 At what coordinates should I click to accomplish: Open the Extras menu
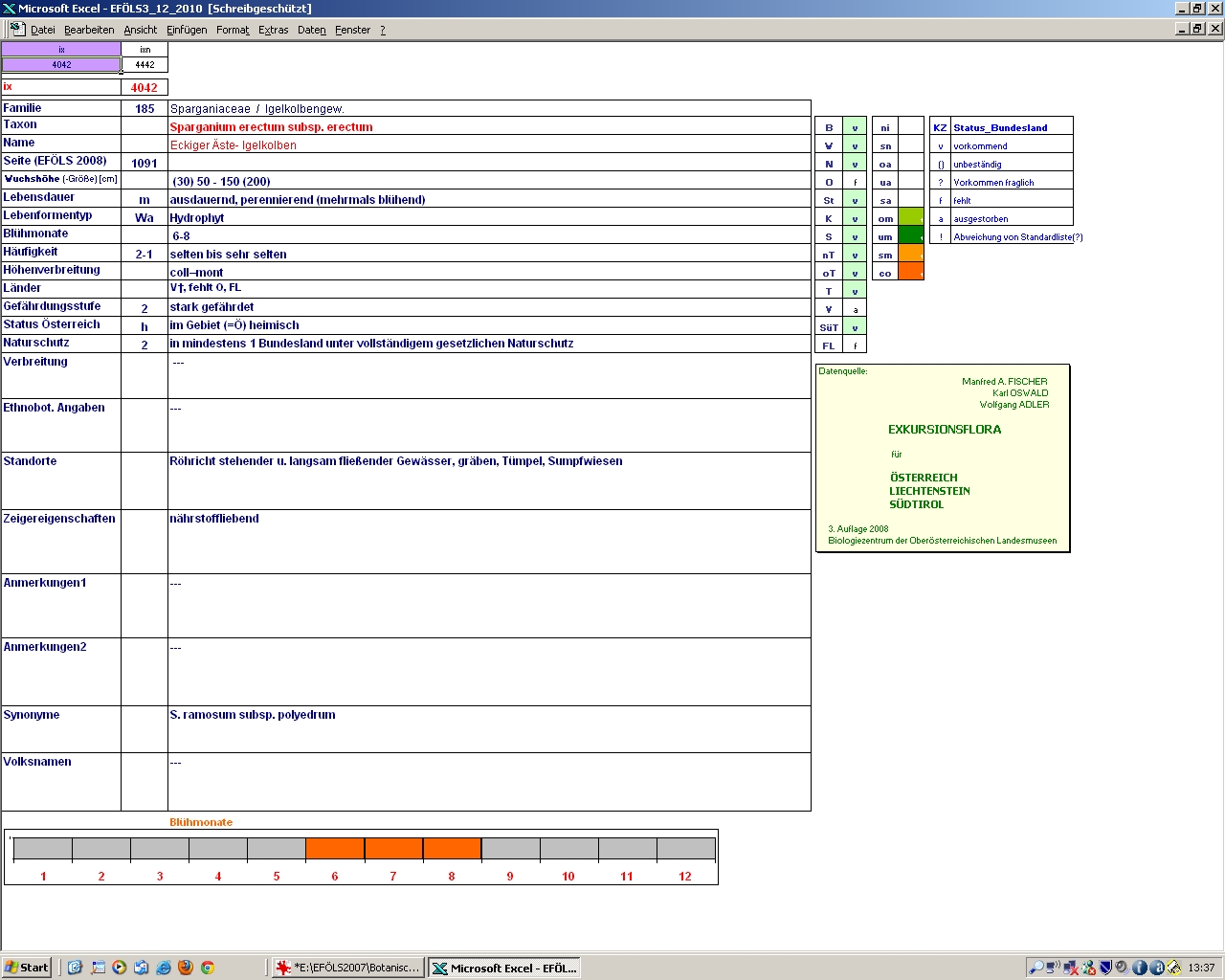273,30
